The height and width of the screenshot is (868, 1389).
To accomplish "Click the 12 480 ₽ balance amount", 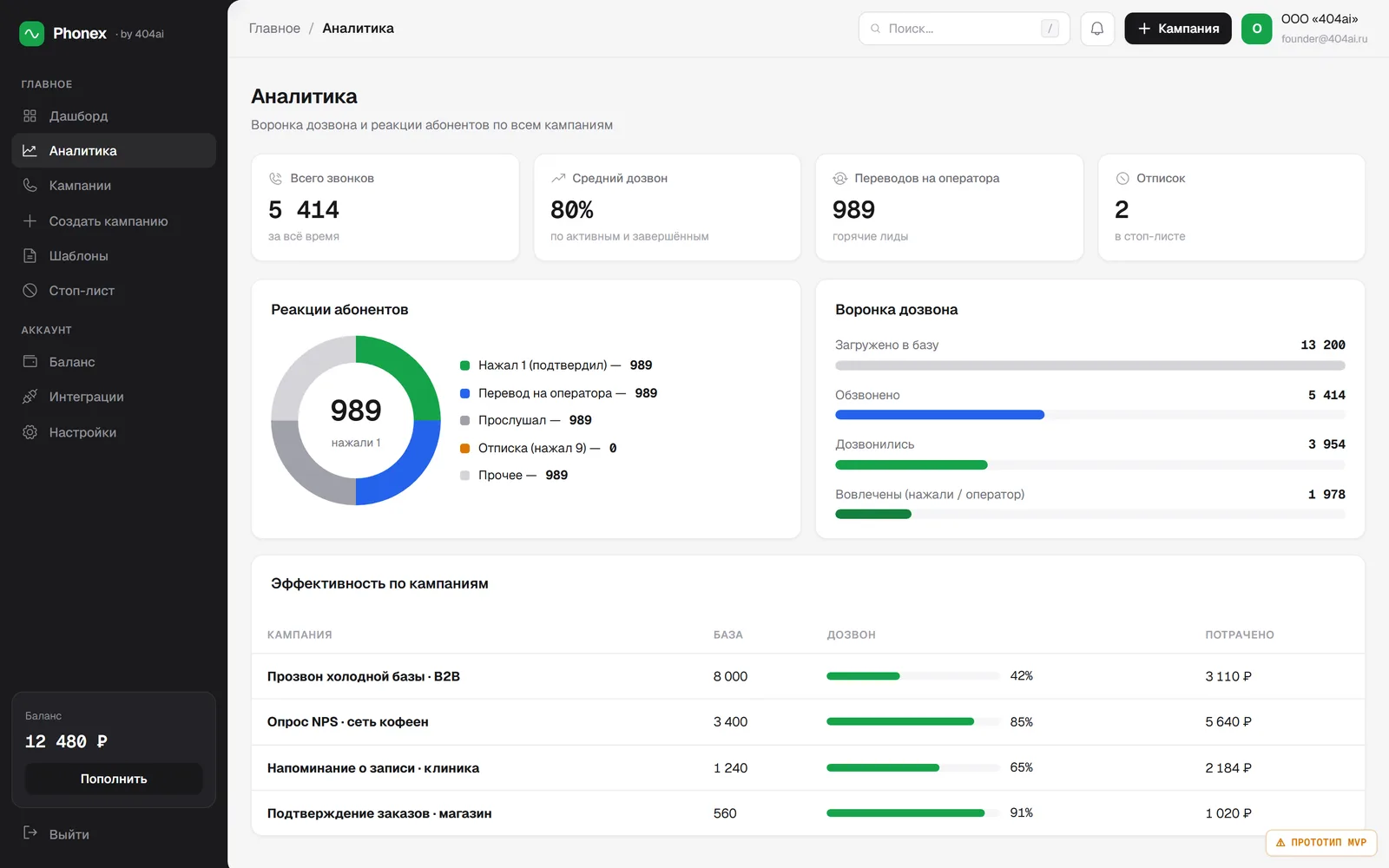I will click(x=66, y=741).
